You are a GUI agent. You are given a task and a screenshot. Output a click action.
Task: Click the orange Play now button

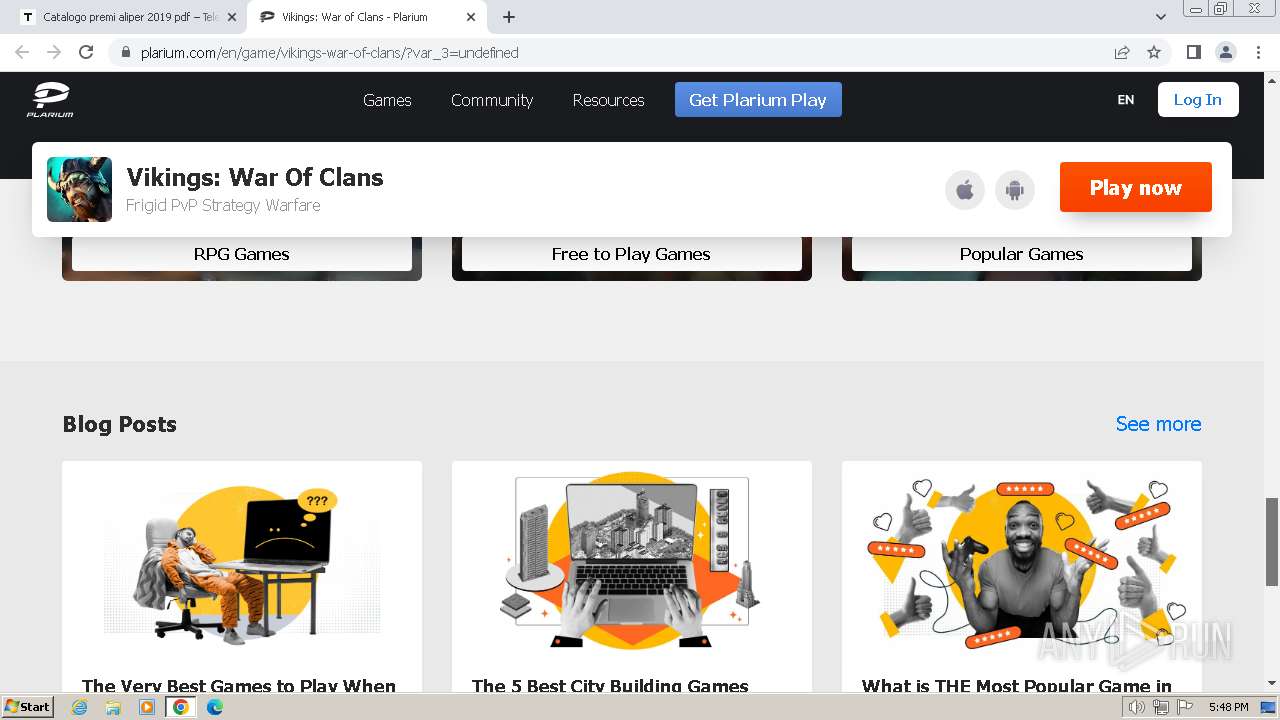[1136, 187]
